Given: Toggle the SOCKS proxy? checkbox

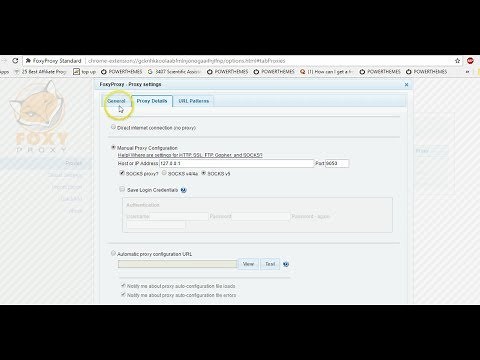Looking at the screenshot, I should [x=122, y=173].
